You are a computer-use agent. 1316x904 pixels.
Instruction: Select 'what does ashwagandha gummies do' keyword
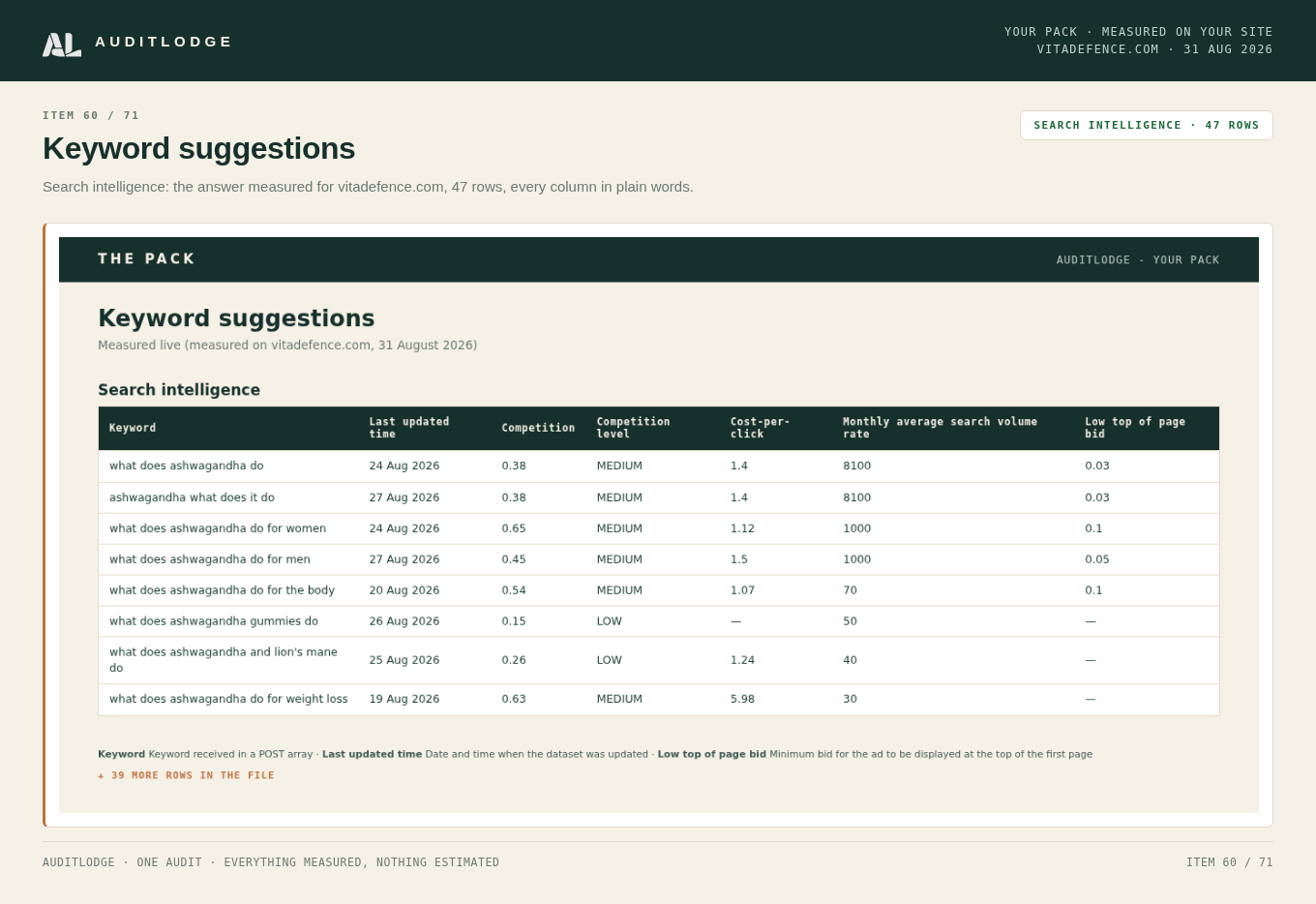coord(214,621)
